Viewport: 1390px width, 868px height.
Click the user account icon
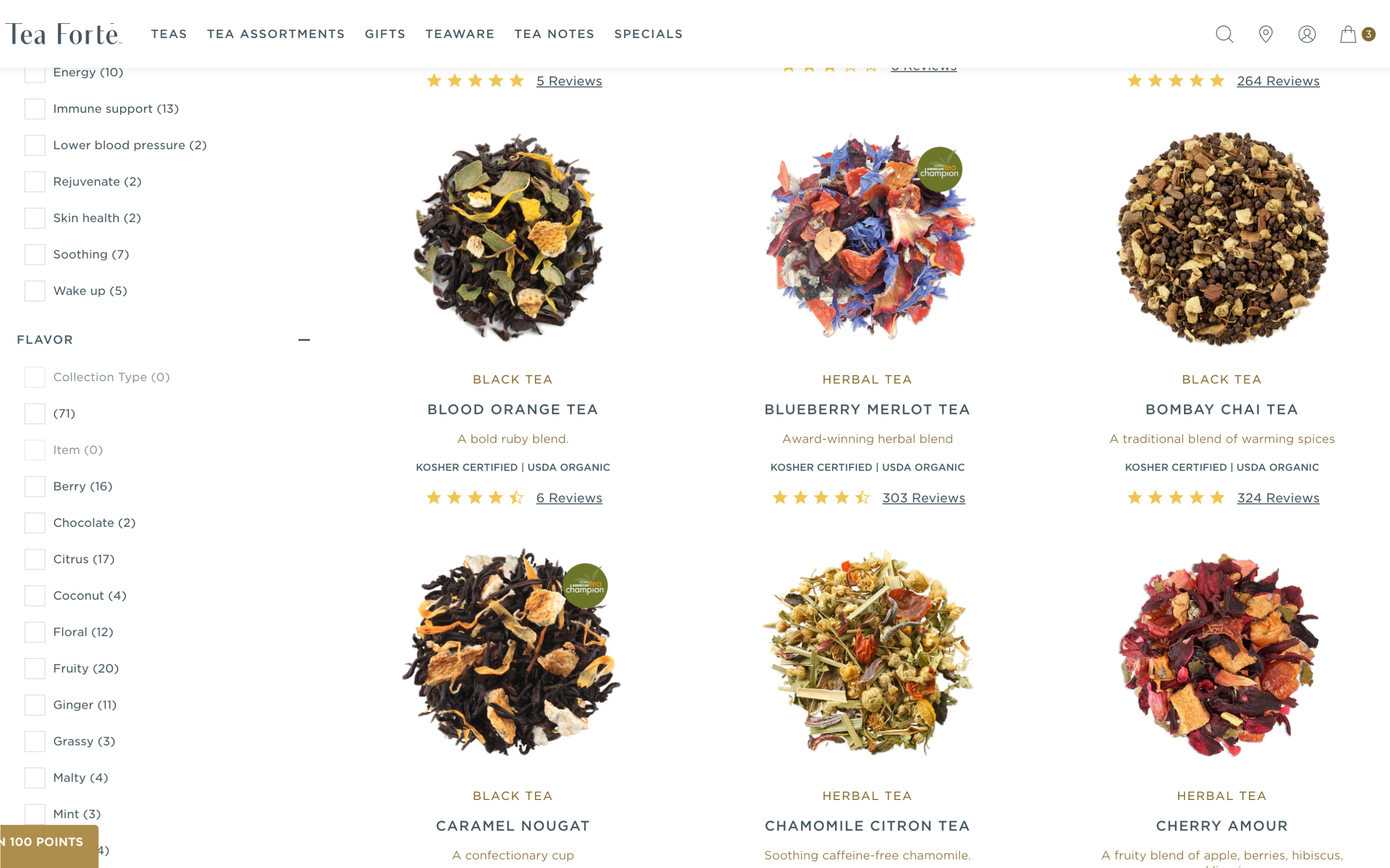pyautogui.click(x=1308, y=34)
